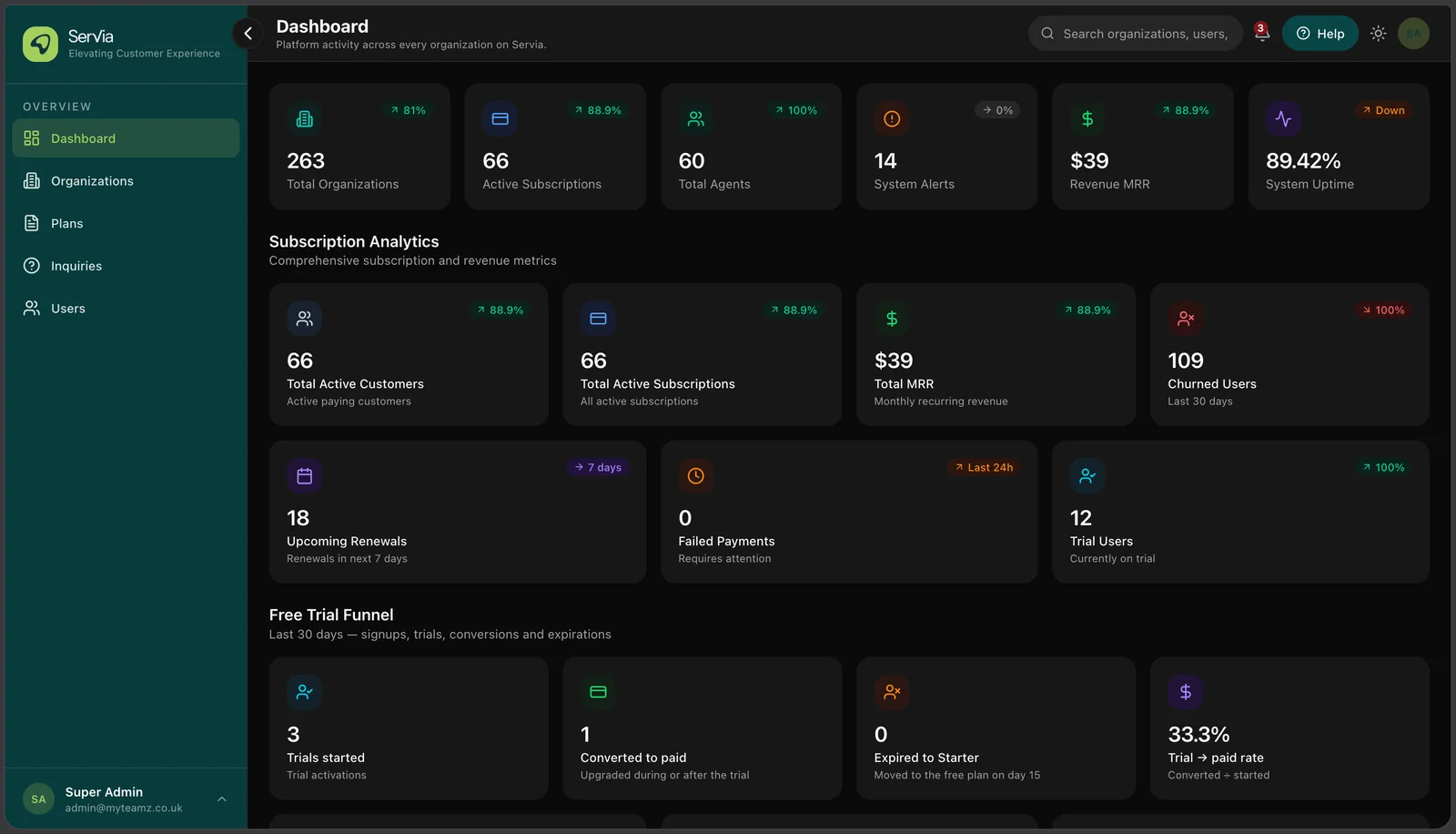The width and height of the screenshot is (1456, 834).
Task: Collapse the sidebar with the back chevron
Action: point(248,34)
